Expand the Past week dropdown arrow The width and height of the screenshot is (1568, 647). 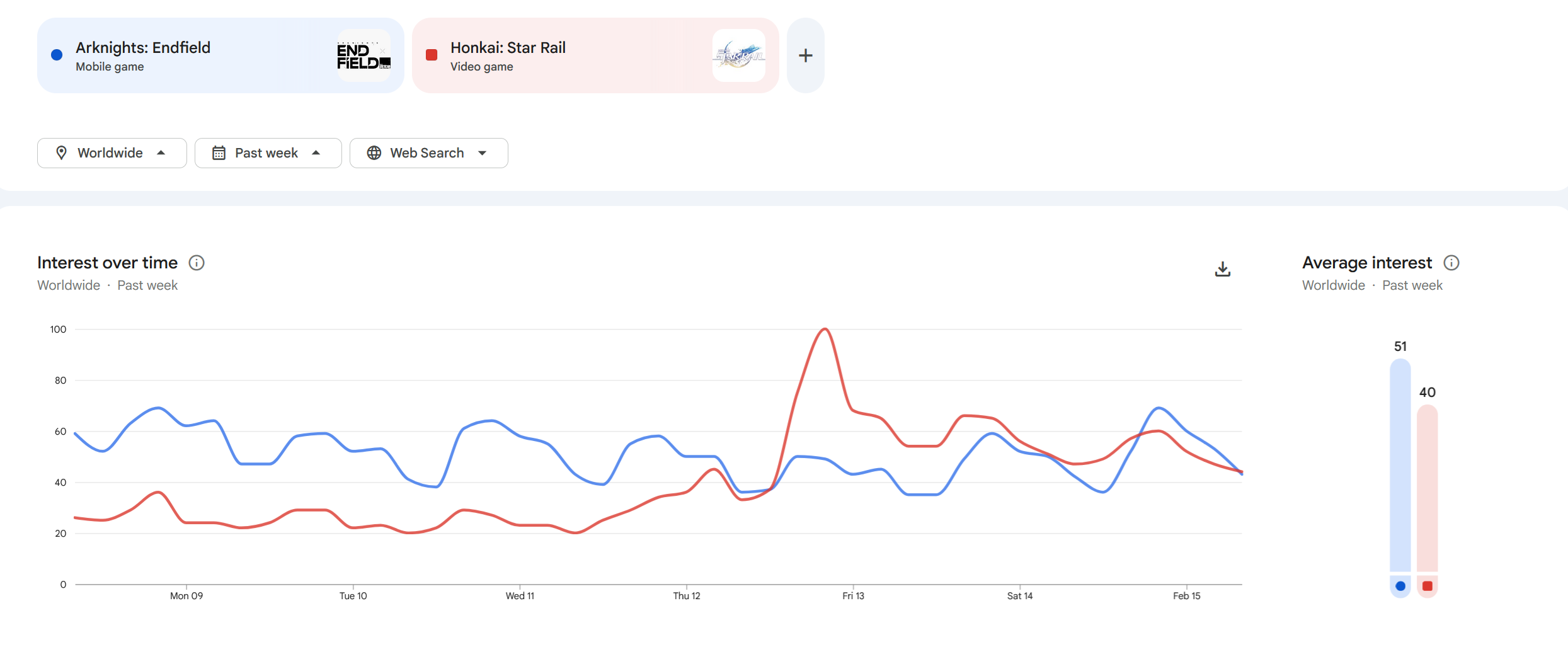pos(316,153)
